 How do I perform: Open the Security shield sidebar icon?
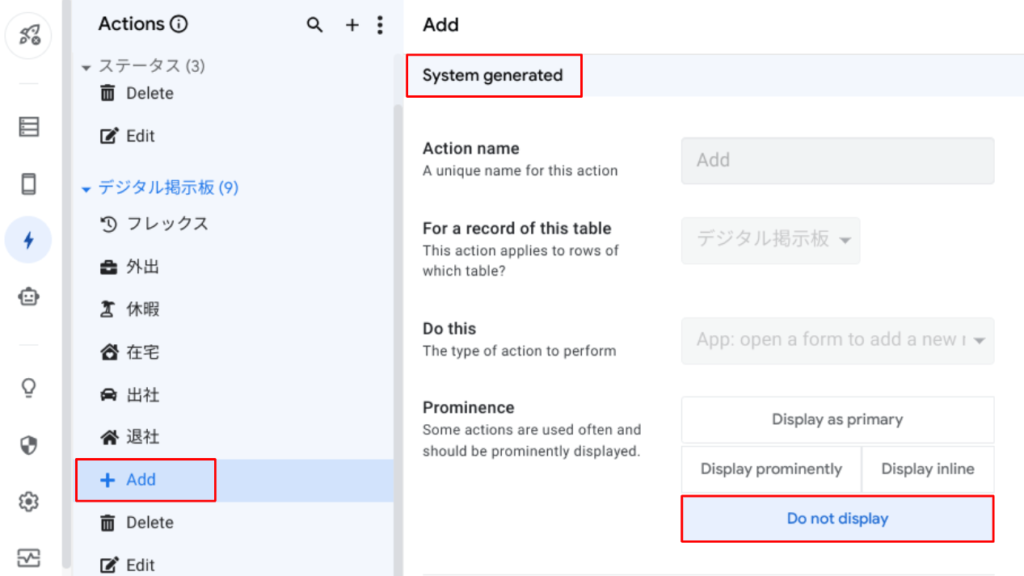click(29, 445)
